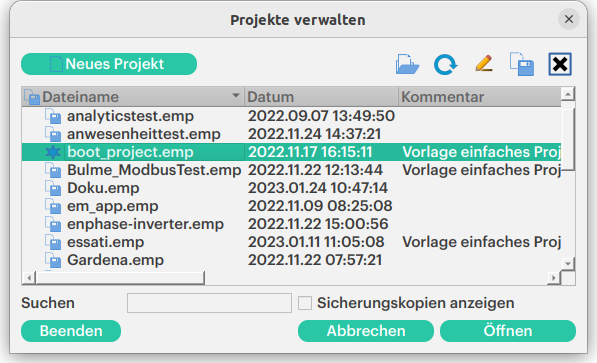Viewport: 597px width, 363px height.
Task: Click the save copy floppy icon
Action: pyautogui.click(x=522, y=64)
